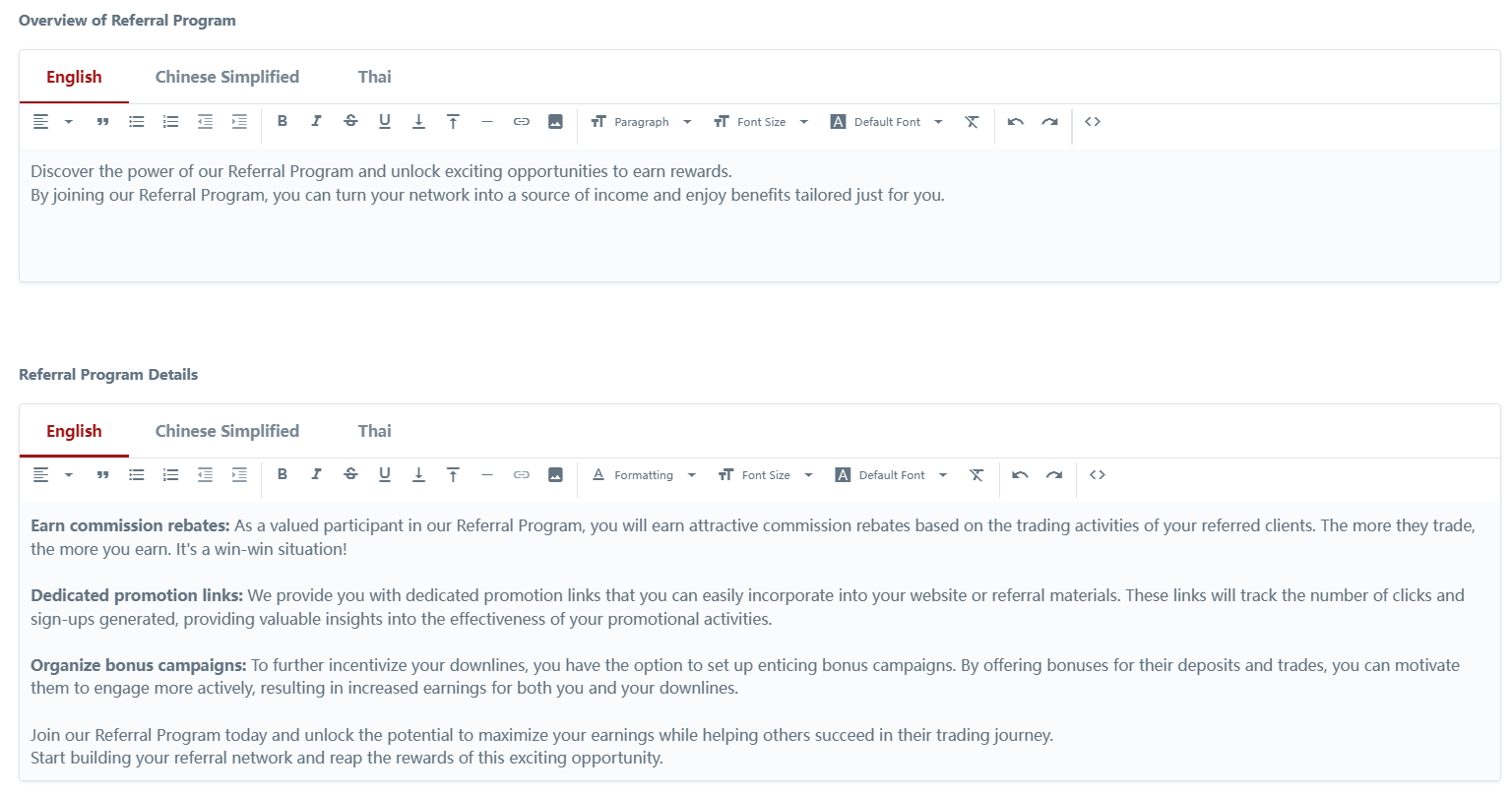Switch to Chinese Simplified tab under Overview section
The image size is (1512, 795).
227,77
